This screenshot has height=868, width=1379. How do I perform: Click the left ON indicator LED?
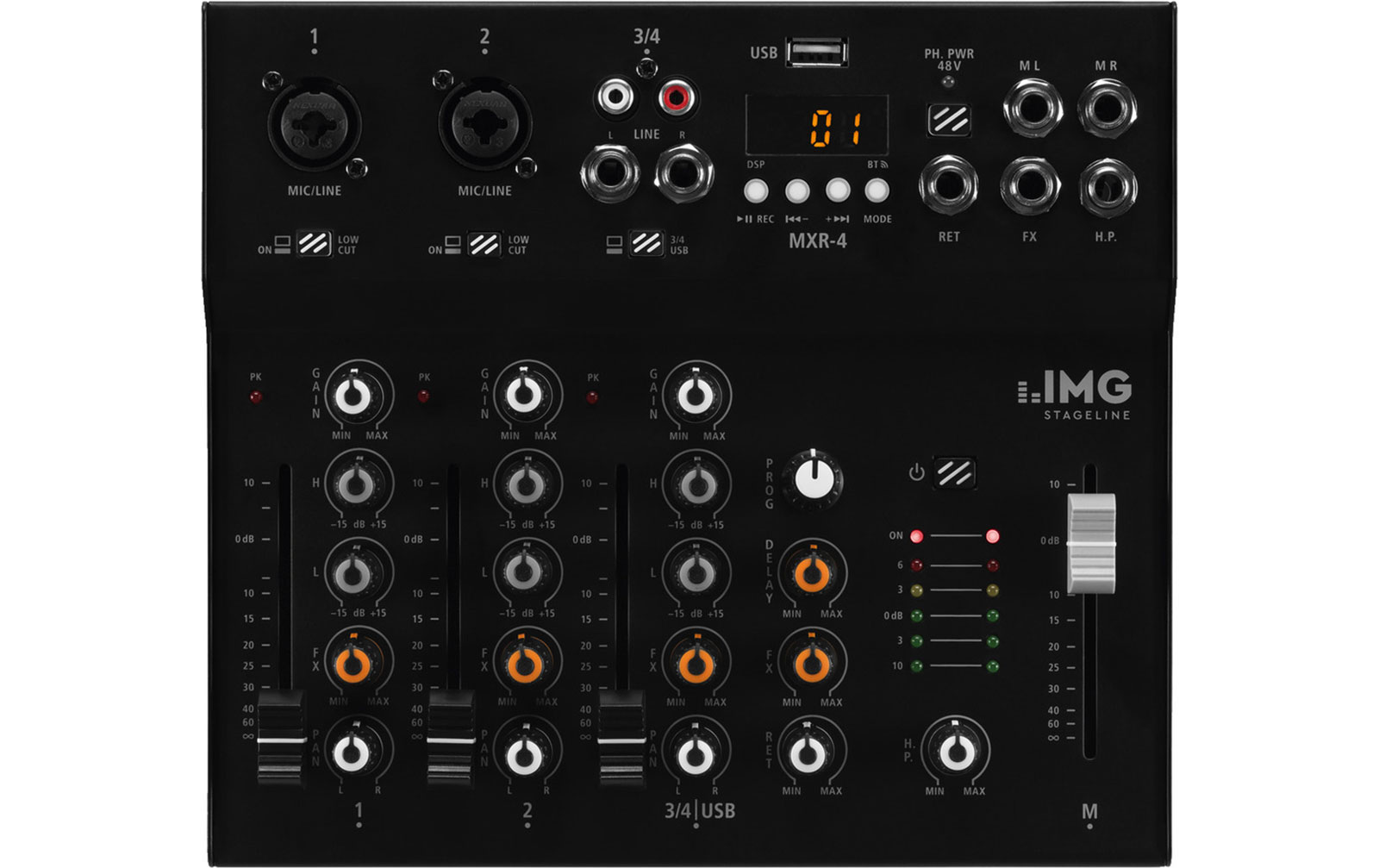click(x=917, y=536)
